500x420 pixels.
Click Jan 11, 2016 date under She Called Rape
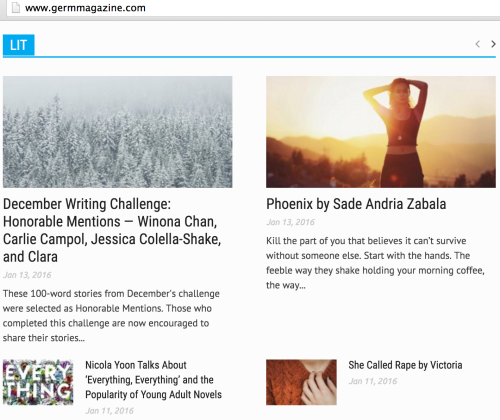click(x=373, y=381)
